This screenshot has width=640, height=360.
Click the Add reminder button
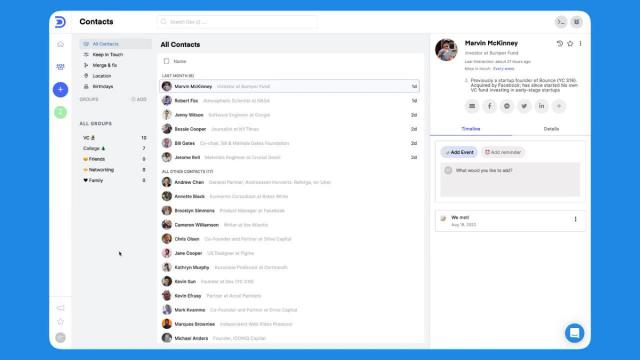(503, 152)
